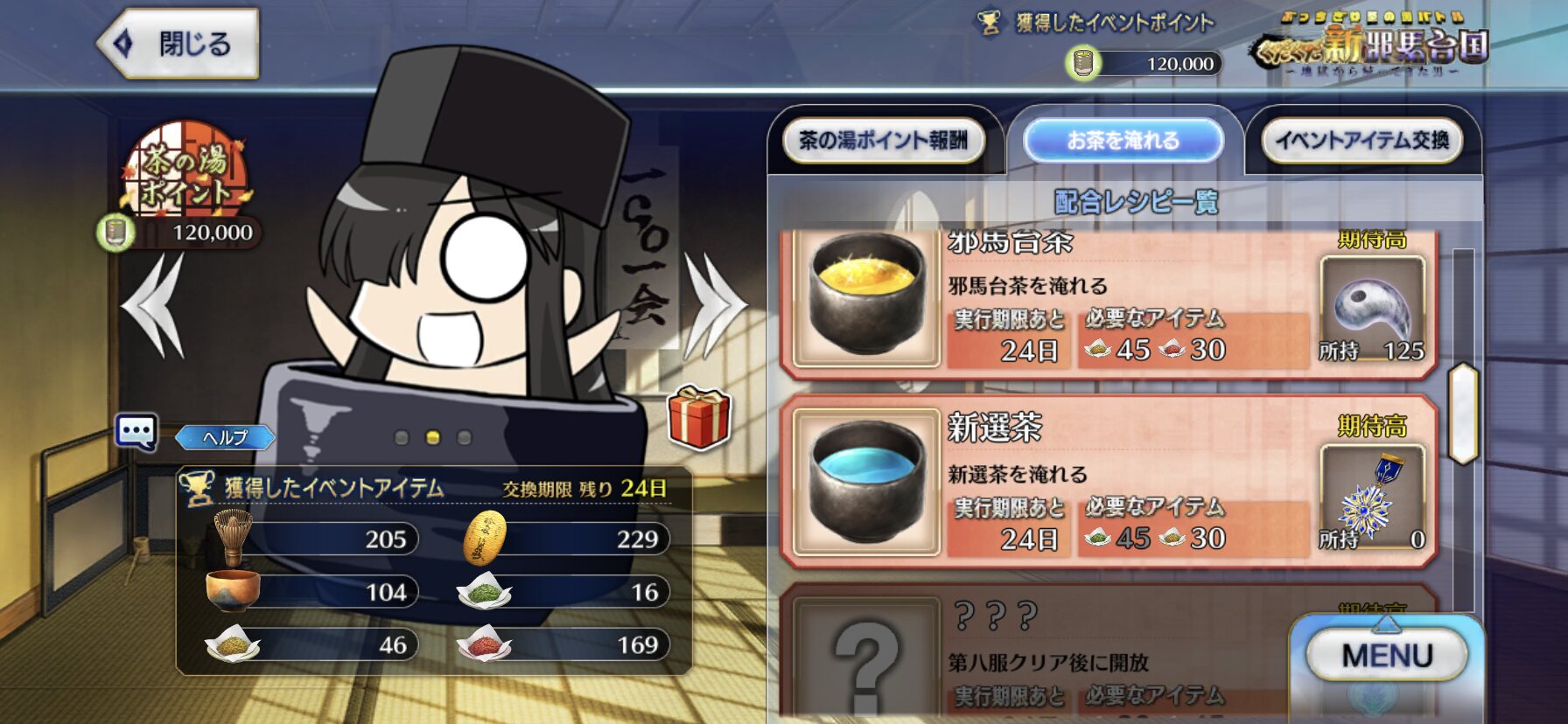Tap the tea whisk item icon
The image size is (1568, 724).
coord(232,539)
